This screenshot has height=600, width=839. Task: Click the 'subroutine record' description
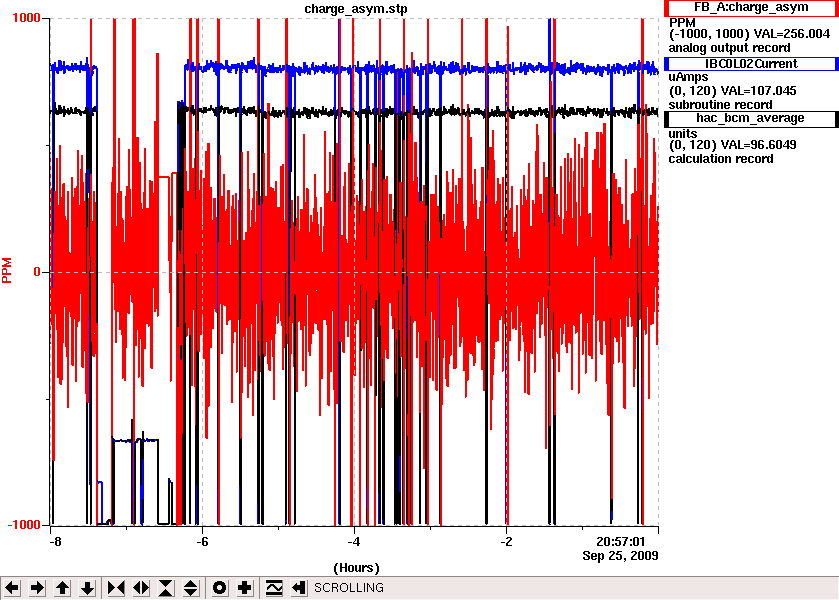720,105
